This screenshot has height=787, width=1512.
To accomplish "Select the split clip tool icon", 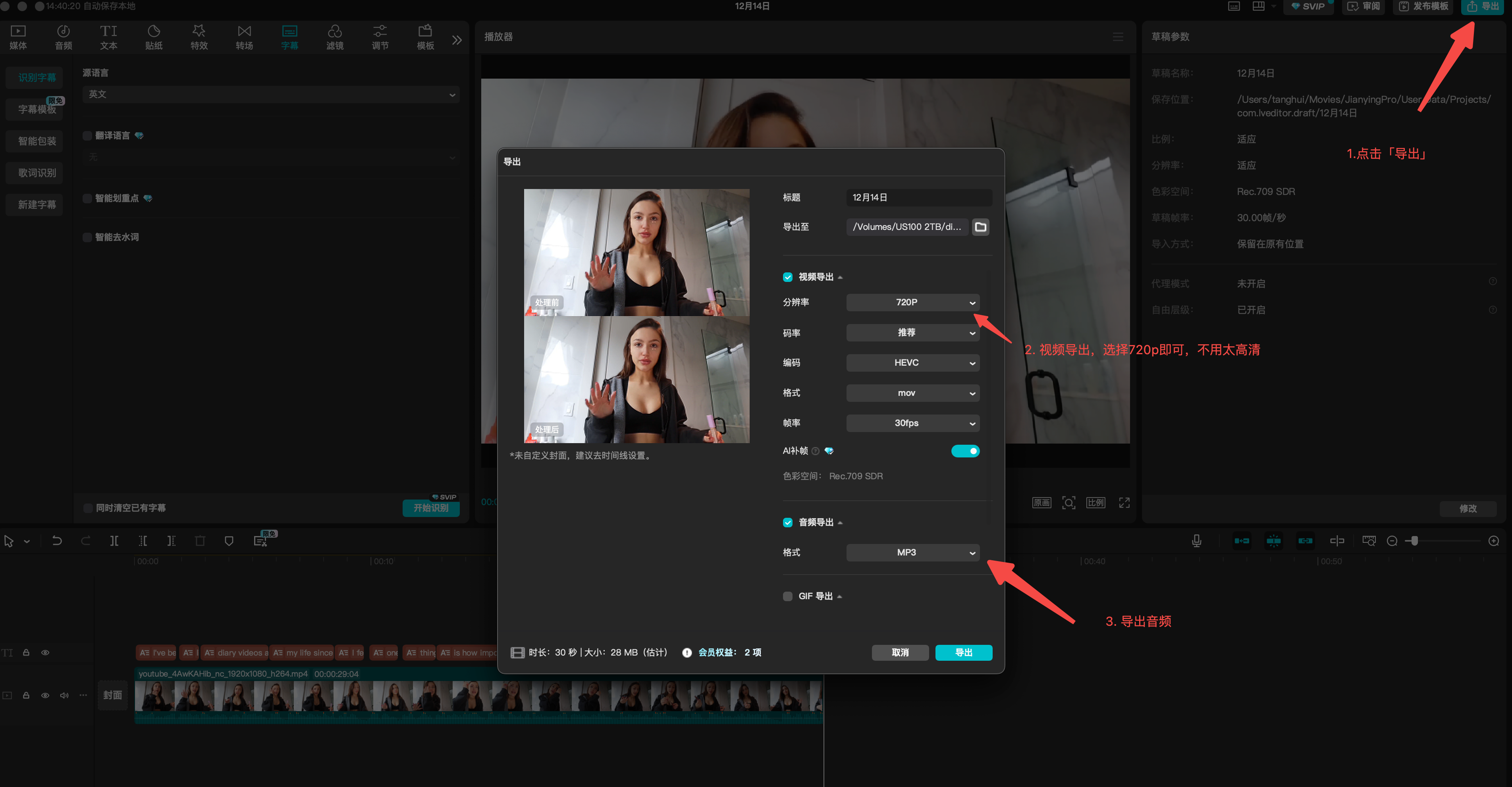I will tap(114, 540).
